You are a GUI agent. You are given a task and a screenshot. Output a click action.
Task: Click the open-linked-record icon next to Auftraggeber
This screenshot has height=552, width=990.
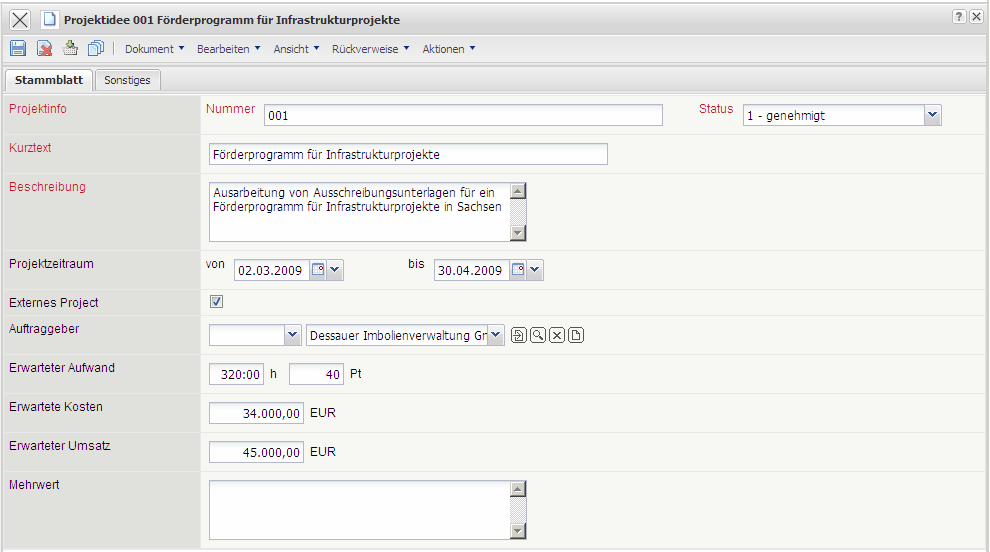pos(518,335)
